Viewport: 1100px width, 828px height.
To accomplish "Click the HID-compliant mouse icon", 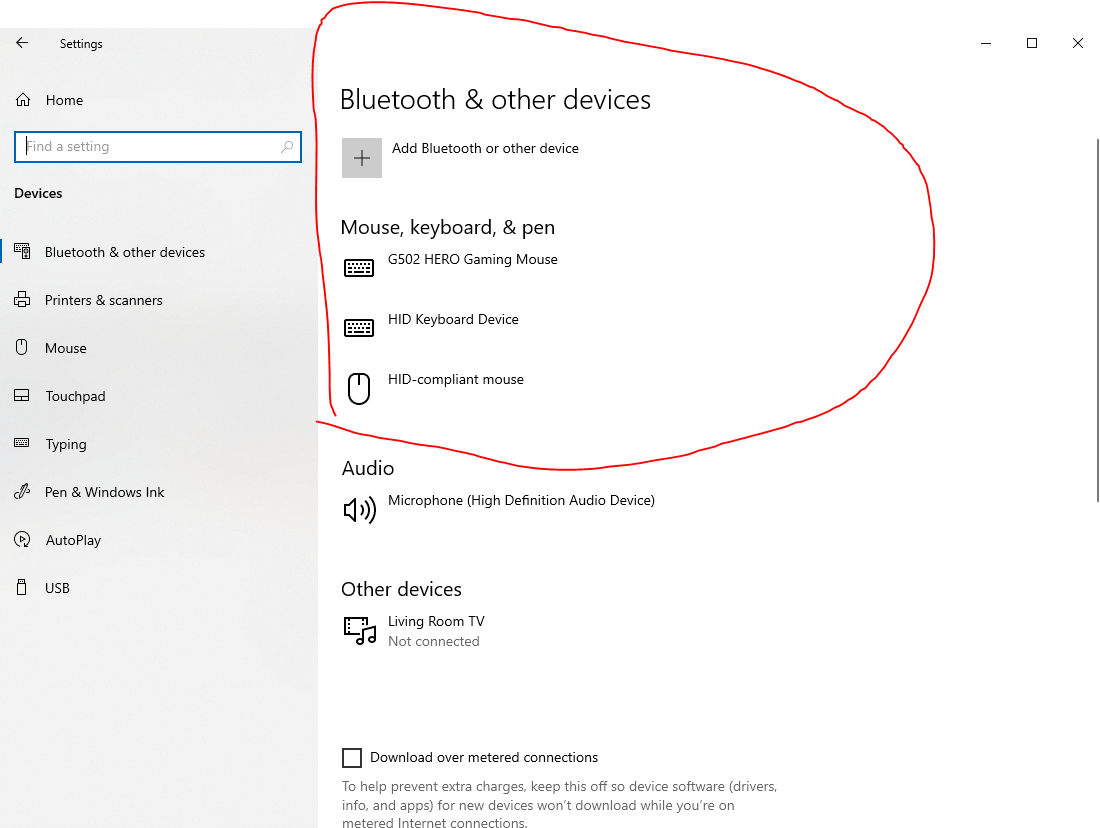I will click(359, 389).
